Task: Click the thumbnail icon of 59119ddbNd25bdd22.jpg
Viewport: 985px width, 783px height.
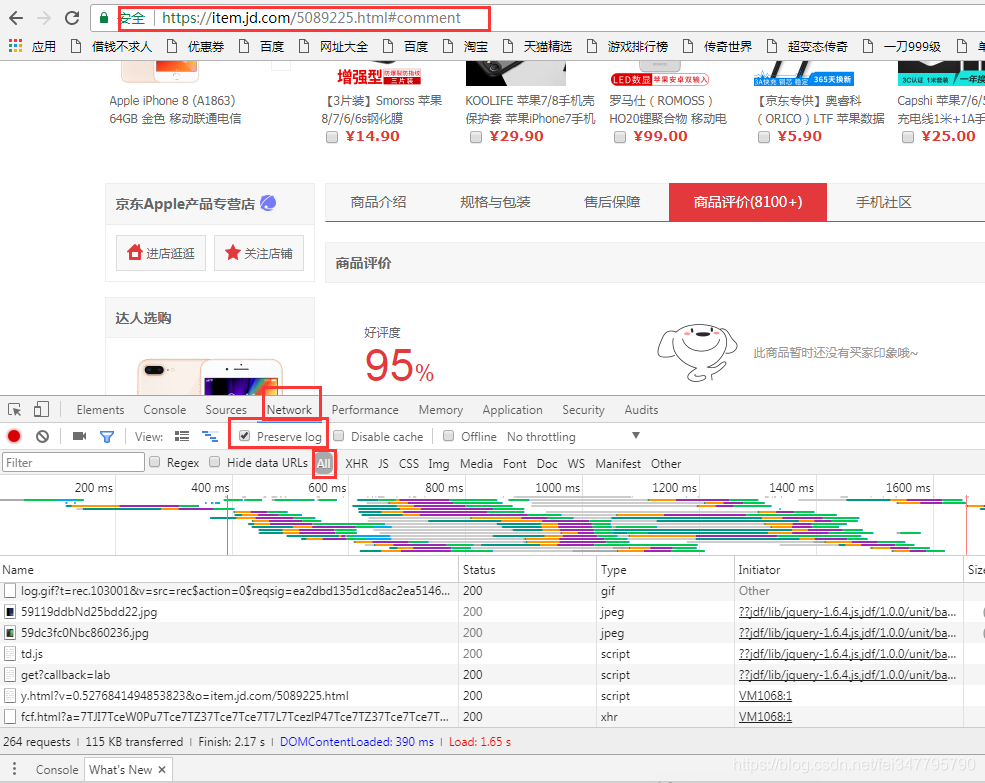Action: [x=10, y=611]
